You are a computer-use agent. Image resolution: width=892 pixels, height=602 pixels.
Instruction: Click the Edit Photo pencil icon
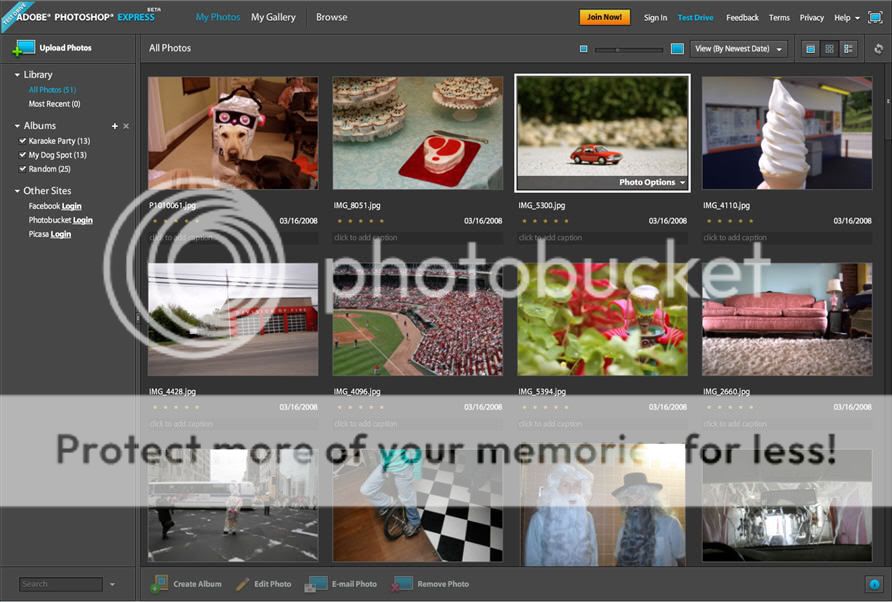pyautogui.click(x=242, y=584)
